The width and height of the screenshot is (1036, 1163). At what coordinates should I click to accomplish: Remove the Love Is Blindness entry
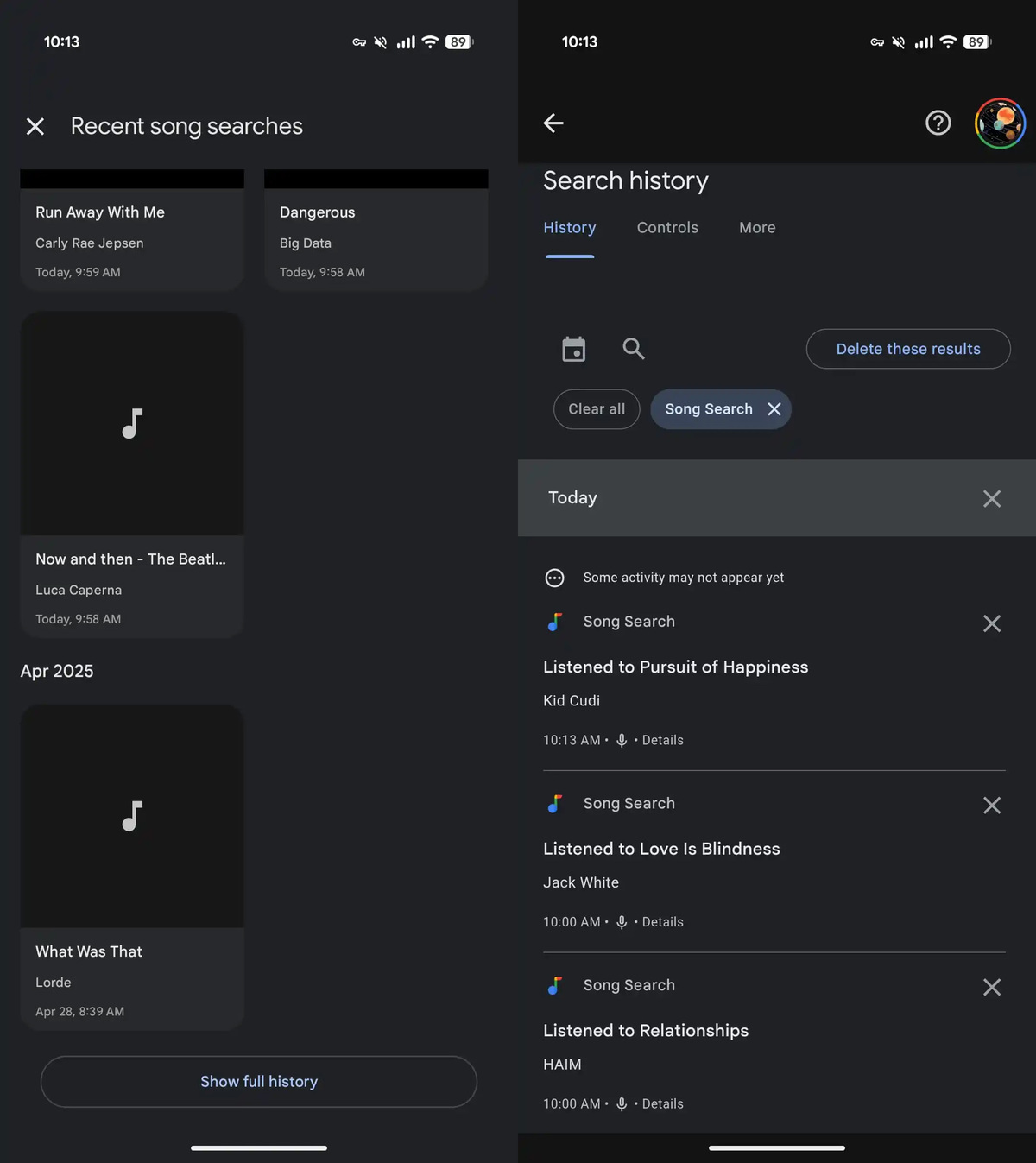992,806
